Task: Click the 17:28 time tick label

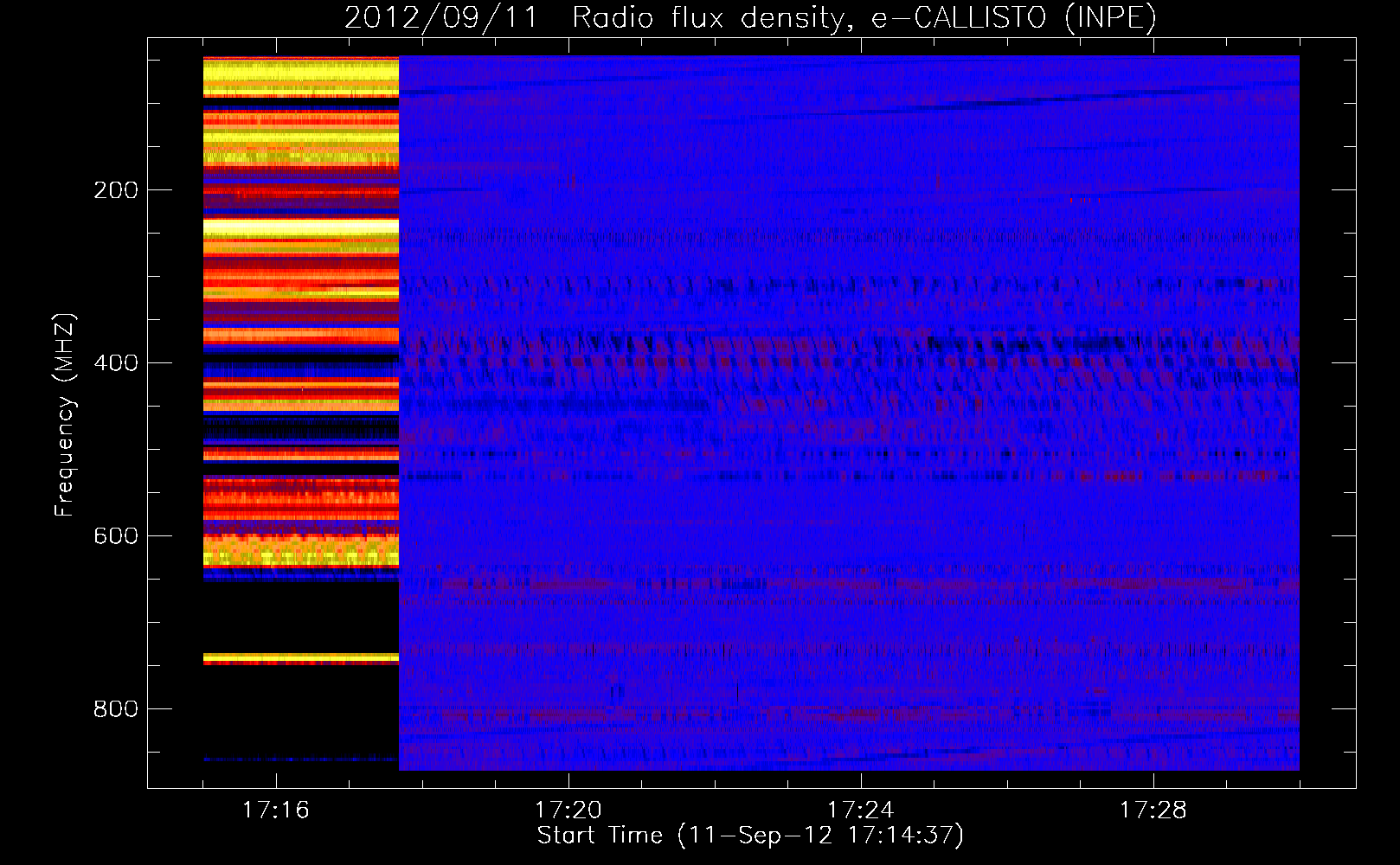Action: point(1153,810)
